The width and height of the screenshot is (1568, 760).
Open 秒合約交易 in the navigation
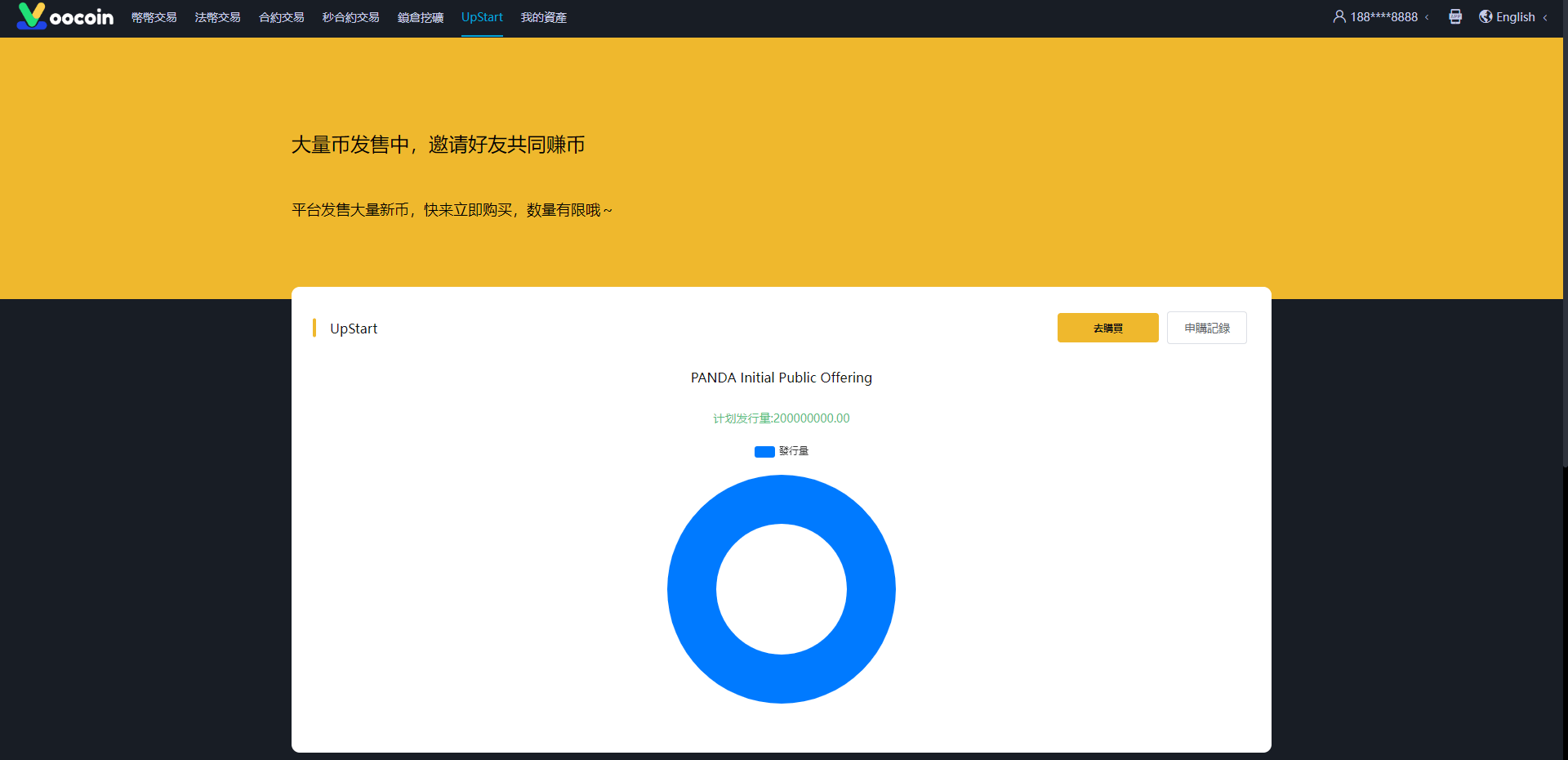pyautogui.click(x=350, y=17)
